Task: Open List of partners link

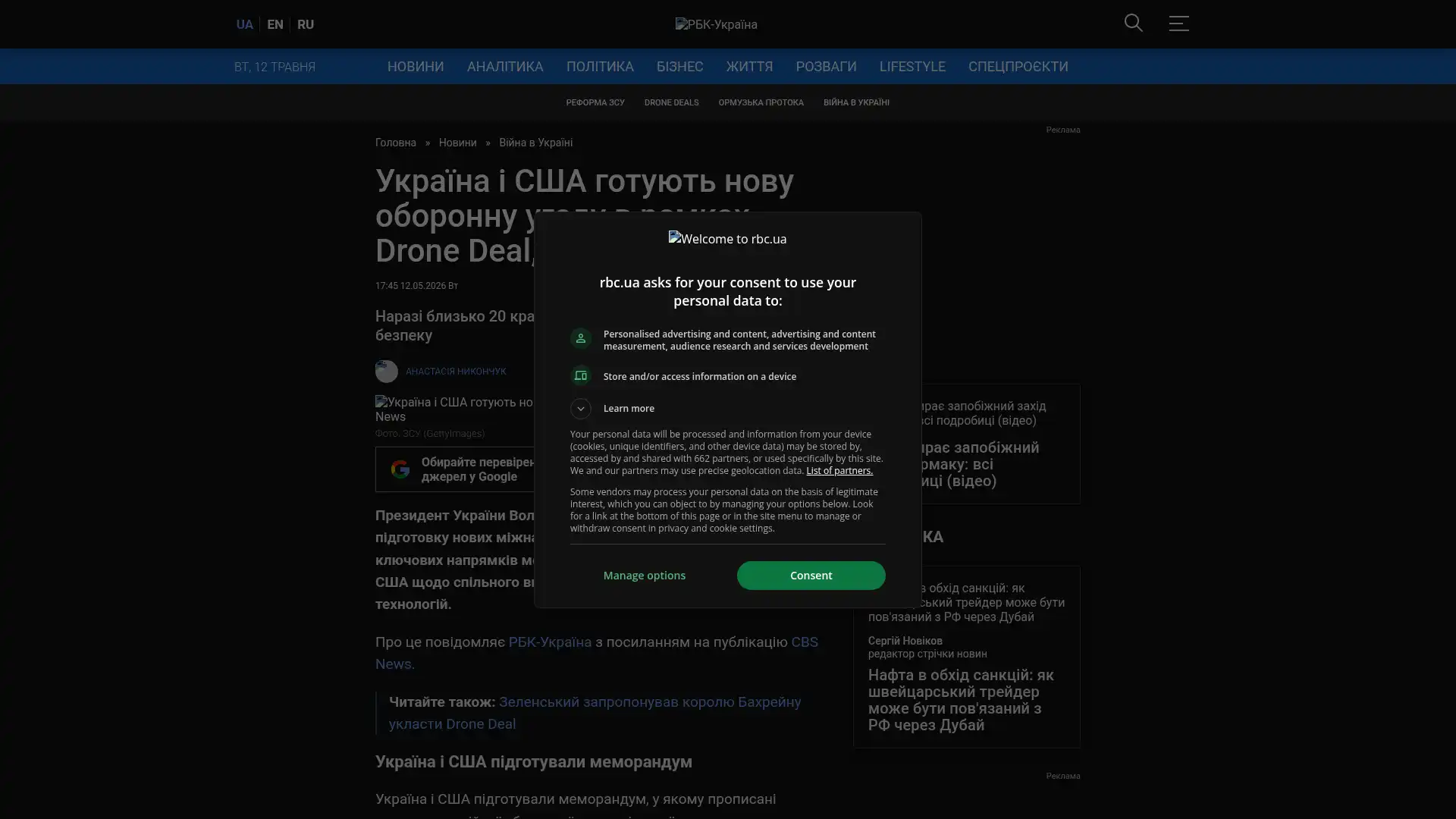Action: tap(839, 471)
